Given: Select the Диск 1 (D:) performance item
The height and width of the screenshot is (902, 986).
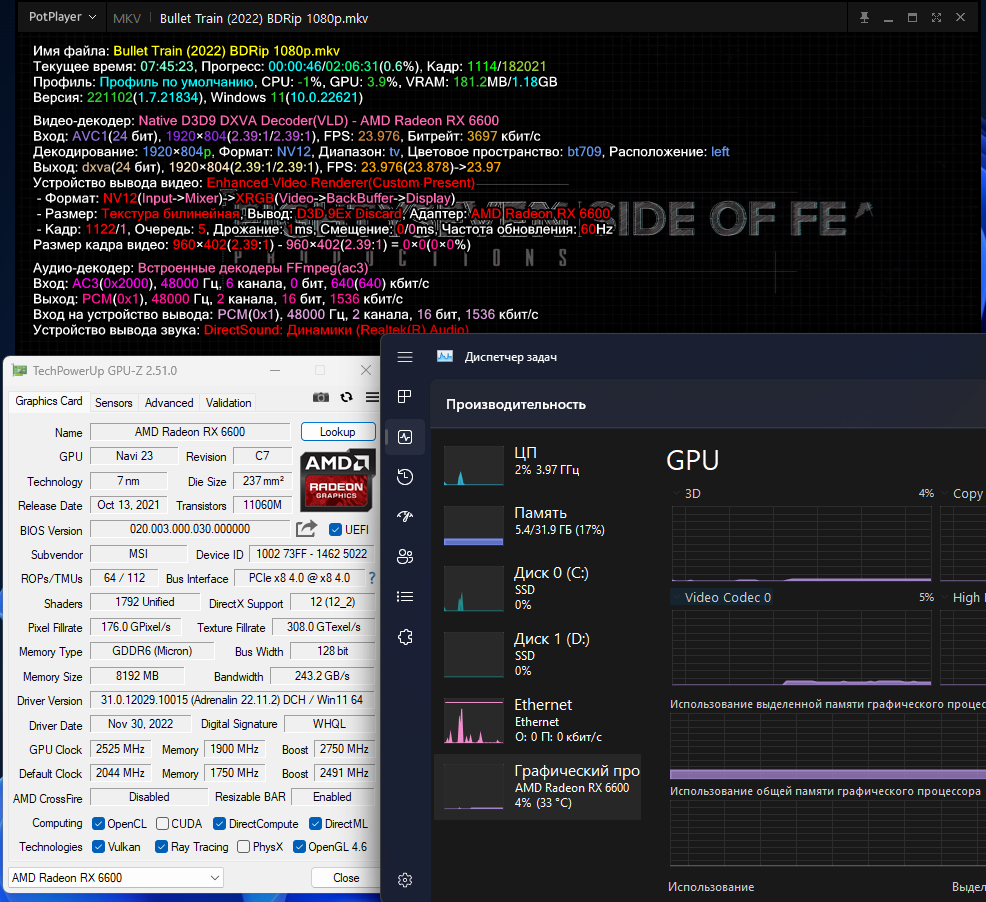Looking at the screenshot, I should [x=538, y=655].
